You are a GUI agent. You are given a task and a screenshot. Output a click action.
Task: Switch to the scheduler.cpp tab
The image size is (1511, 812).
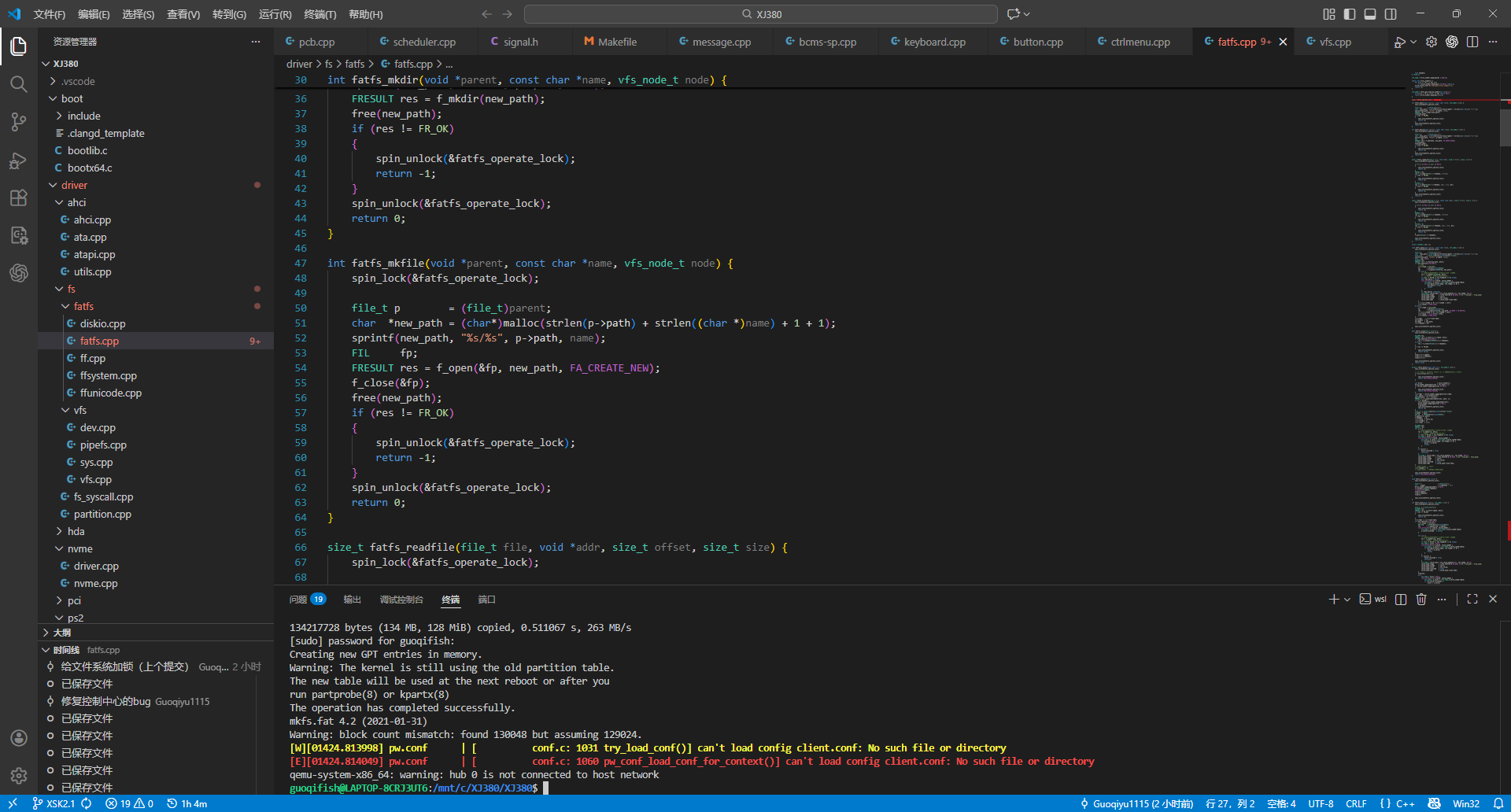pyautogui.click(x=423, y=42)
